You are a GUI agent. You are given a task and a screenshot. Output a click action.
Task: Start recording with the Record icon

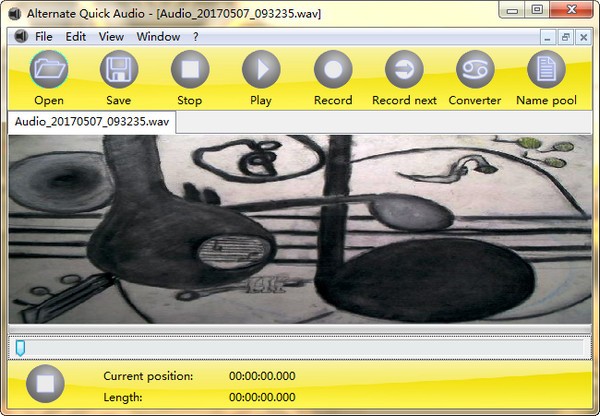tap(333, 70)
